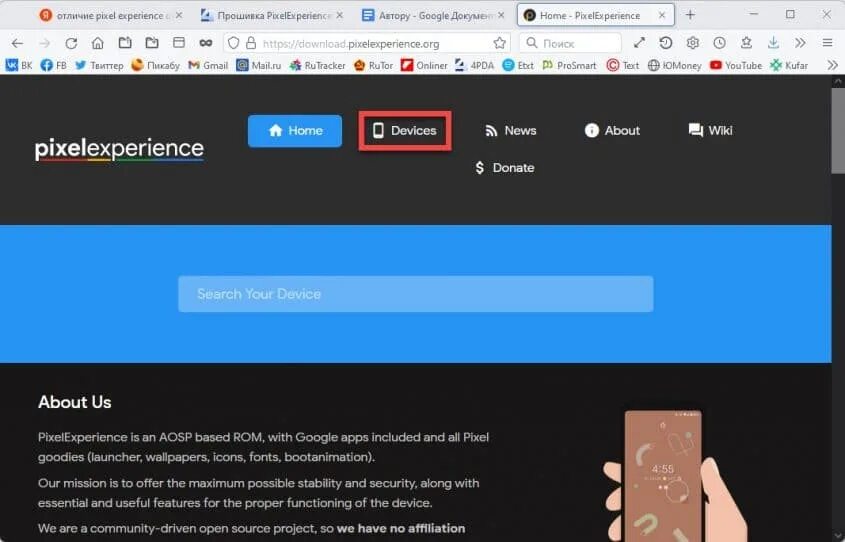Click the Home navigation button
Screen dimensions: 845x542
point(295,130)
